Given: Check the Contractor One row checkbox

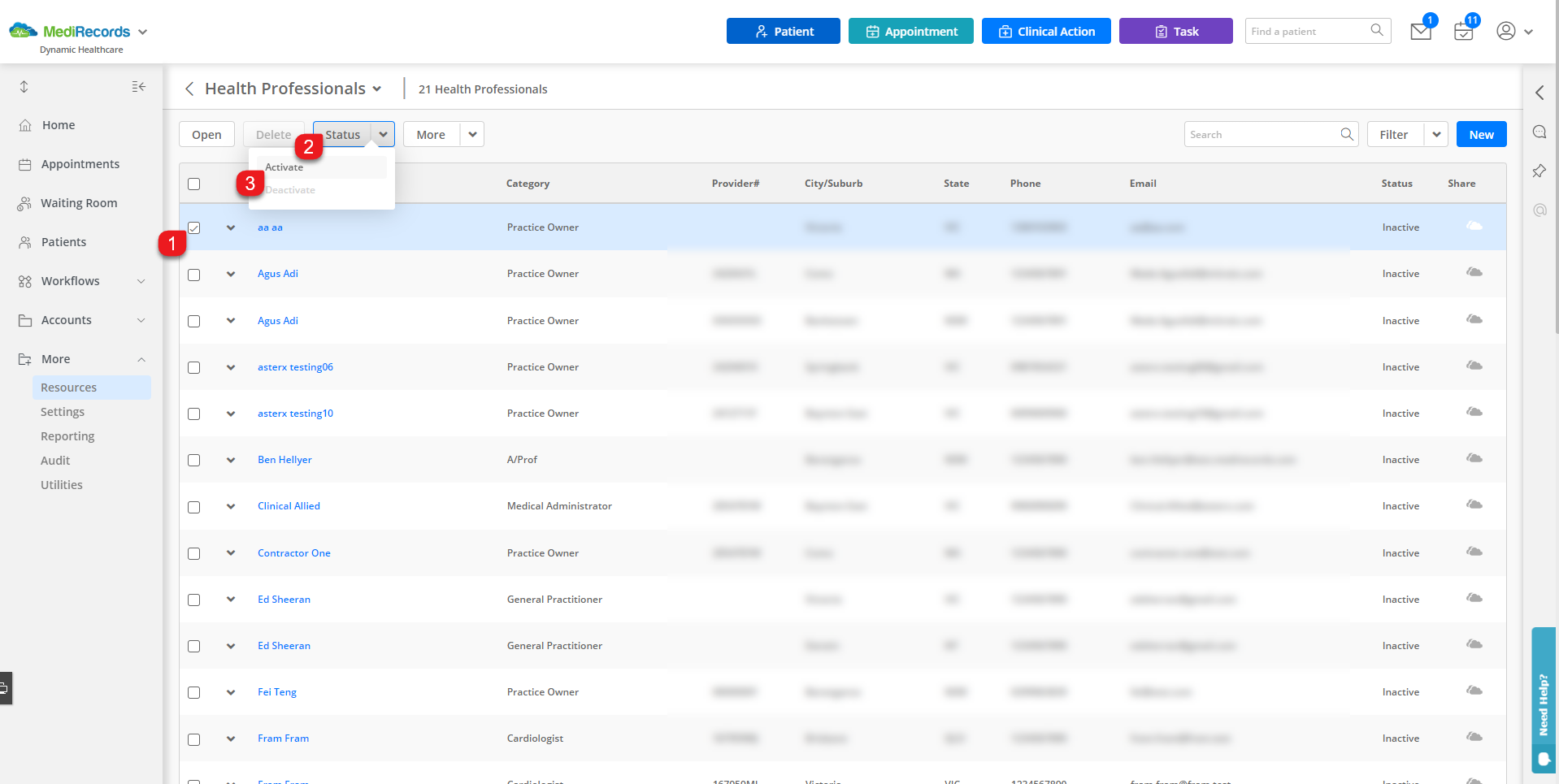Looking at the screenshot, I should [193, 553].
